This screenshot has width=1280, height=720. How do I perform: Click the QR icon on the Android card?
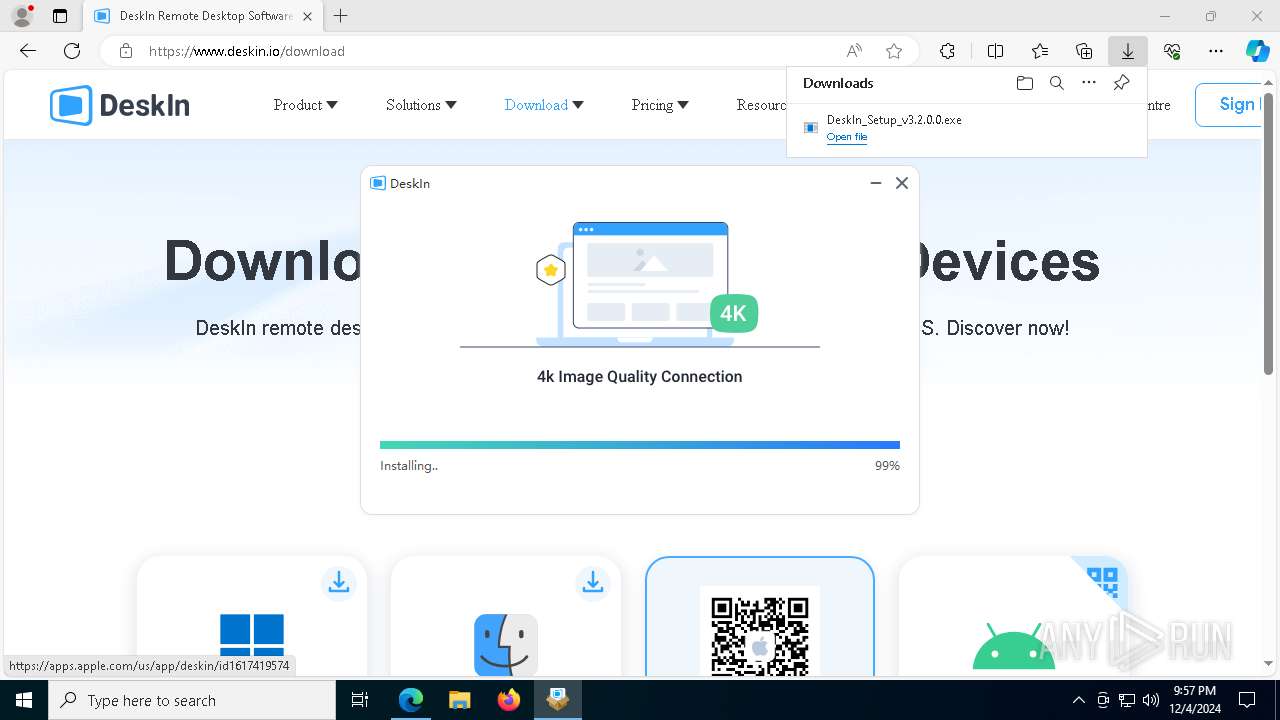(x=1101, y=581)
